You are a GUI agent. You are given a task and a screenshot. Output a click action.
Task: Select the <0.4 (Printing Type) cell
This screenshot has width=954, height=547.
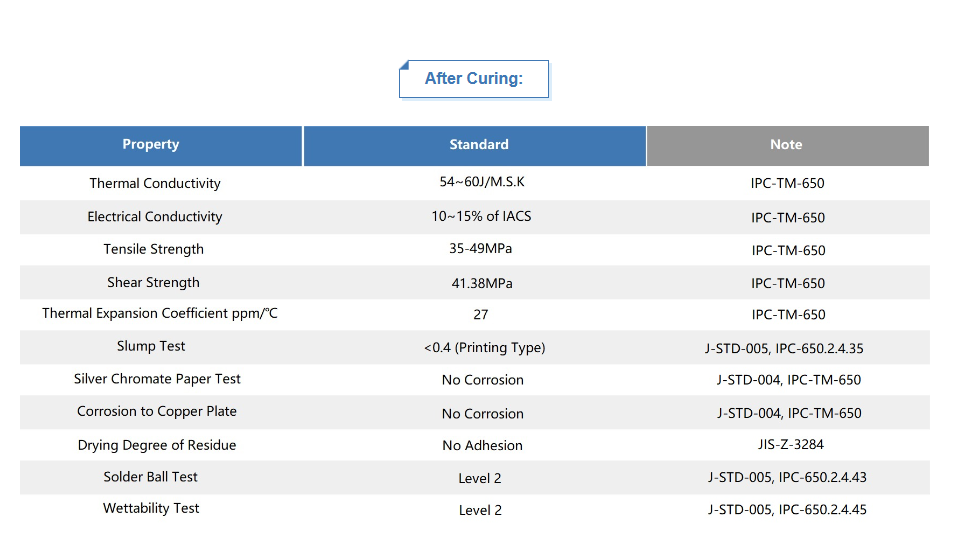coord(485,348)
